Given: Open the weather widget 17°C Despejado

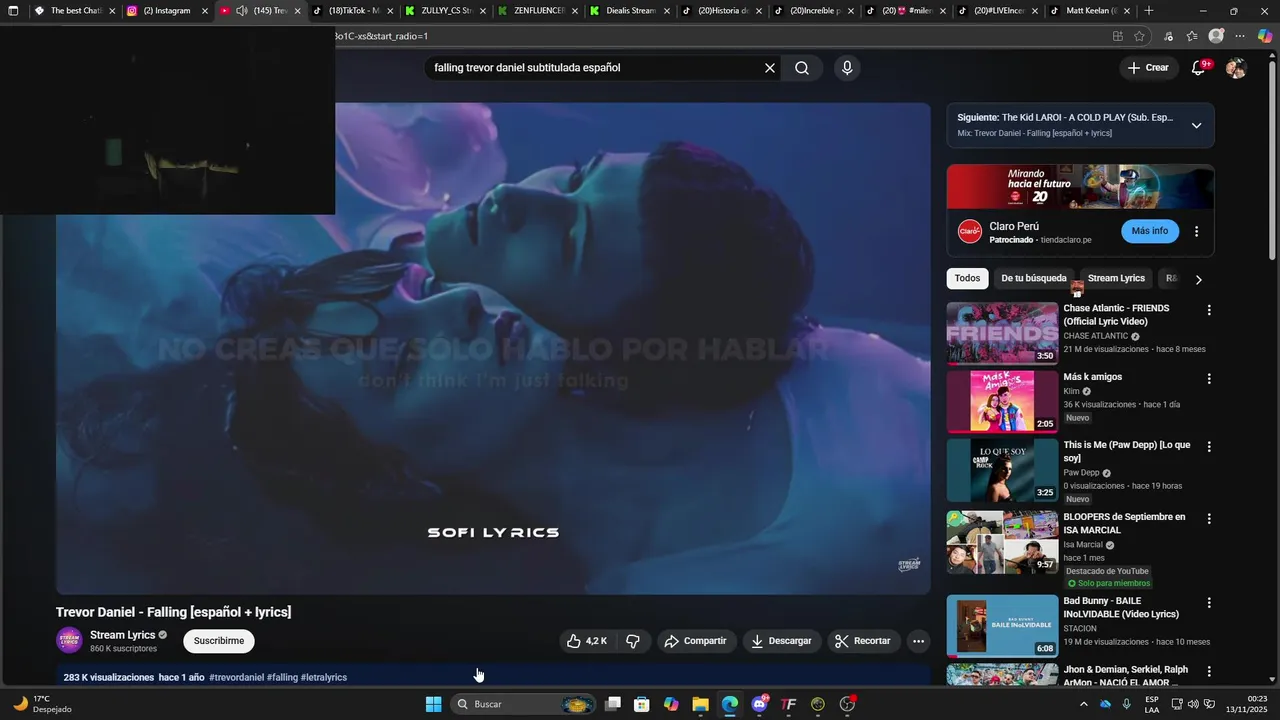Looking at the screenshot, I should [42, 704].
